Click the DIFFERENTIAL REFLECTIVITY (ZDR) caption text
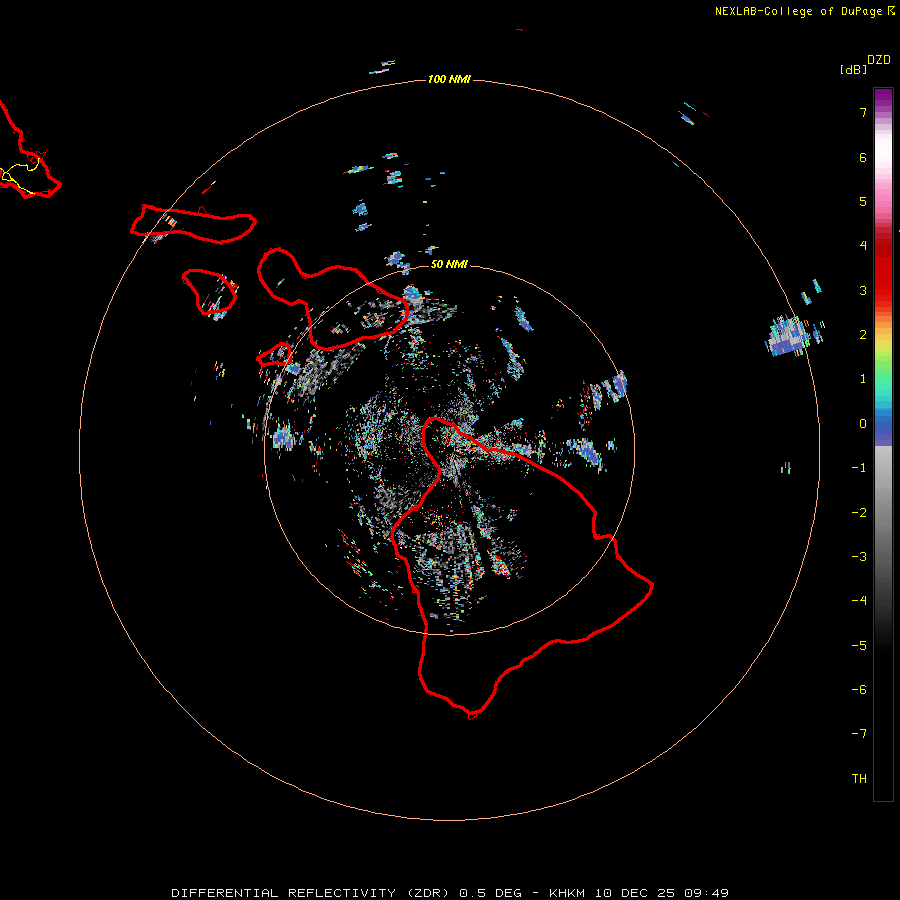The image size is (900, 900). coord(312,893)
